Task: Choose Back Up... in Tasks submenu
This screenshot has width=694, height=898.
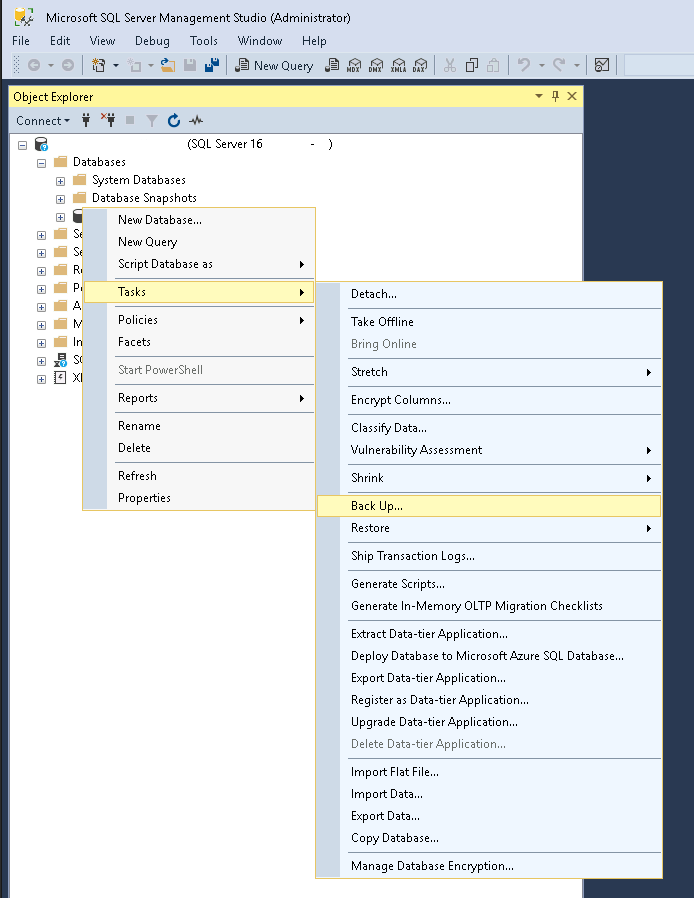Action: (x=489, y=506)
